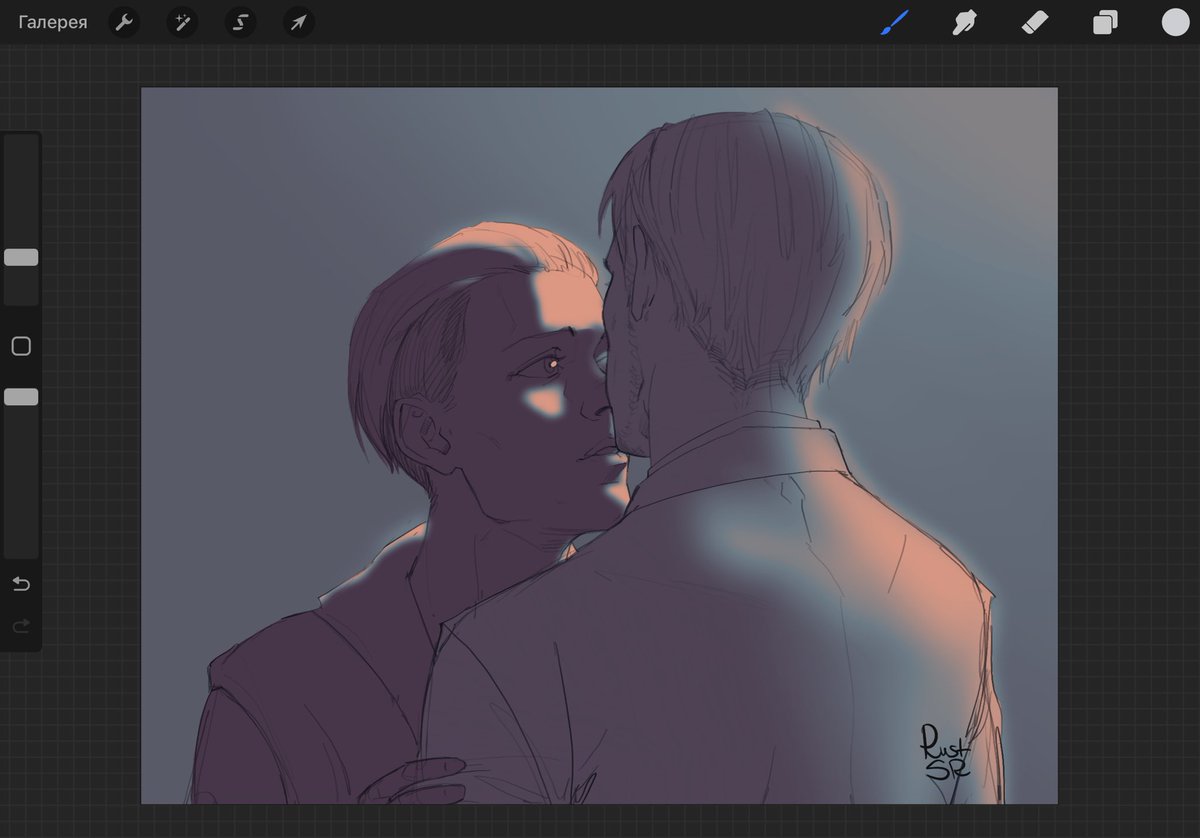
Task: Select the Smudge tool
Action: click(x=963, y=22)
